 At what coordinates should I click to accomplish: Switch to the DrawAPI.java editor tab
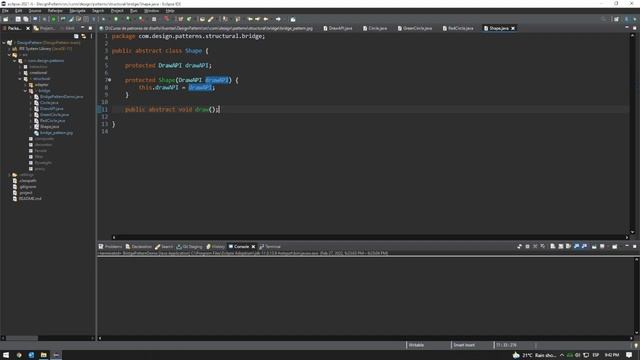pyautogui.click(x=338, y=28)
